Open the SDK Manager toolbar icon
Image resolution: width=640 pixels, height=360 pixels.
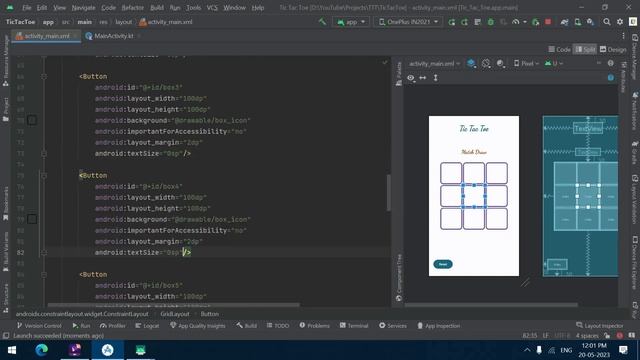pos(590,22)
